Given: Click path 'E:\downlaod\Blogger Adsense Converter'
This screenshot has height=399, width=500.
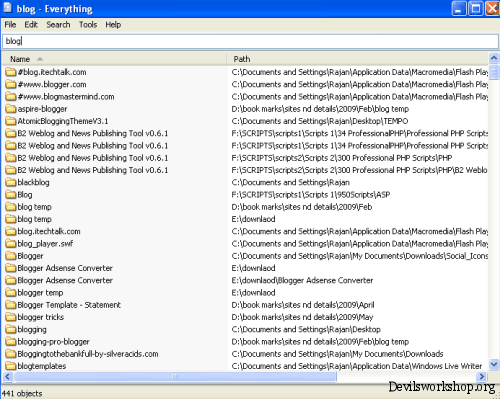Looking at the screenshot, I should coord(302,280).
